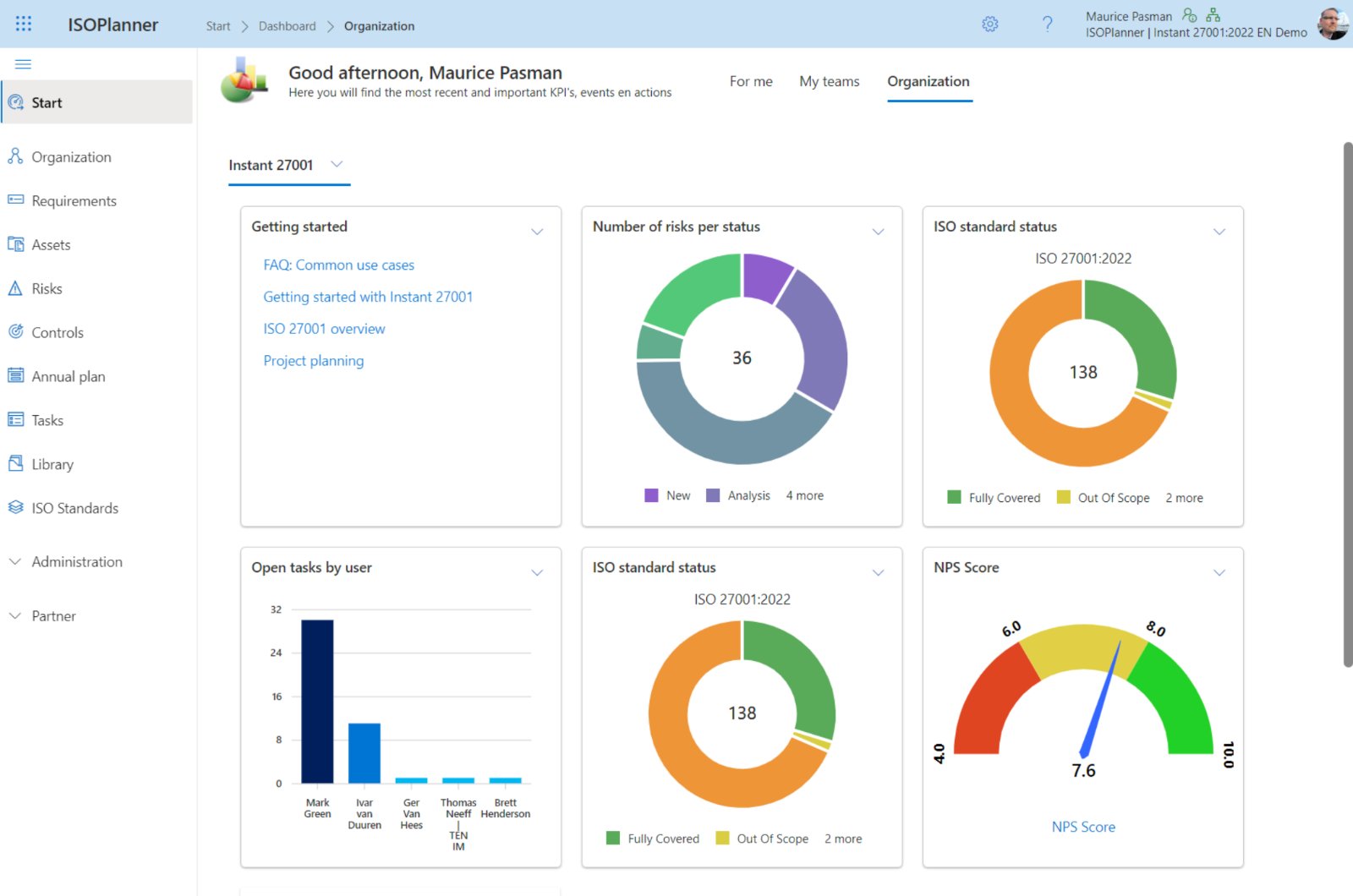Expand the NPS Score card menu
This screenshot has width=1353, height=896.
coord(1219,572)
